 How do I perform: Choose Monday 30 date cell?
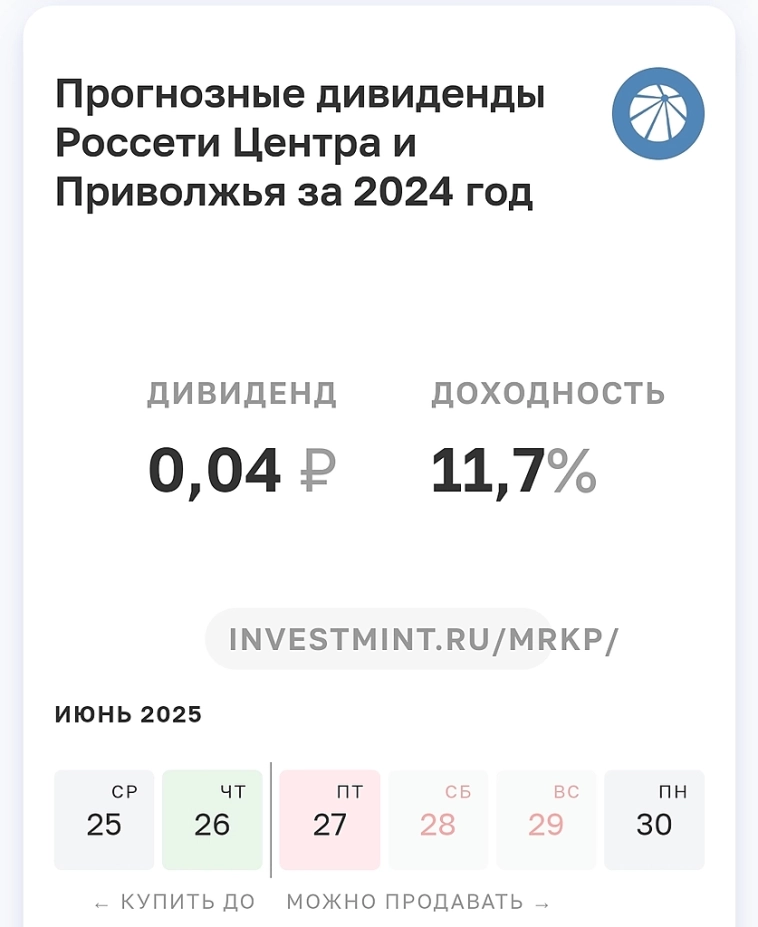point(654,819)
